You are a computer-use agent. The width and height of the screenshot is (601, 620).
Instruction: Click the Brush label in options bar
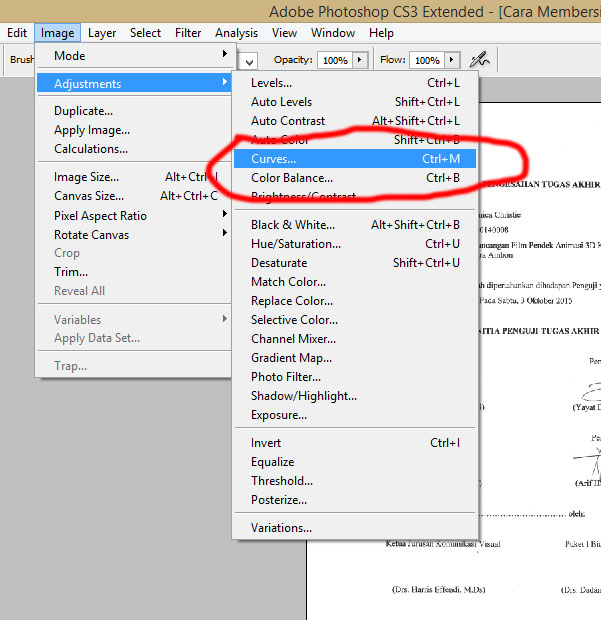(x=22, y=60)
